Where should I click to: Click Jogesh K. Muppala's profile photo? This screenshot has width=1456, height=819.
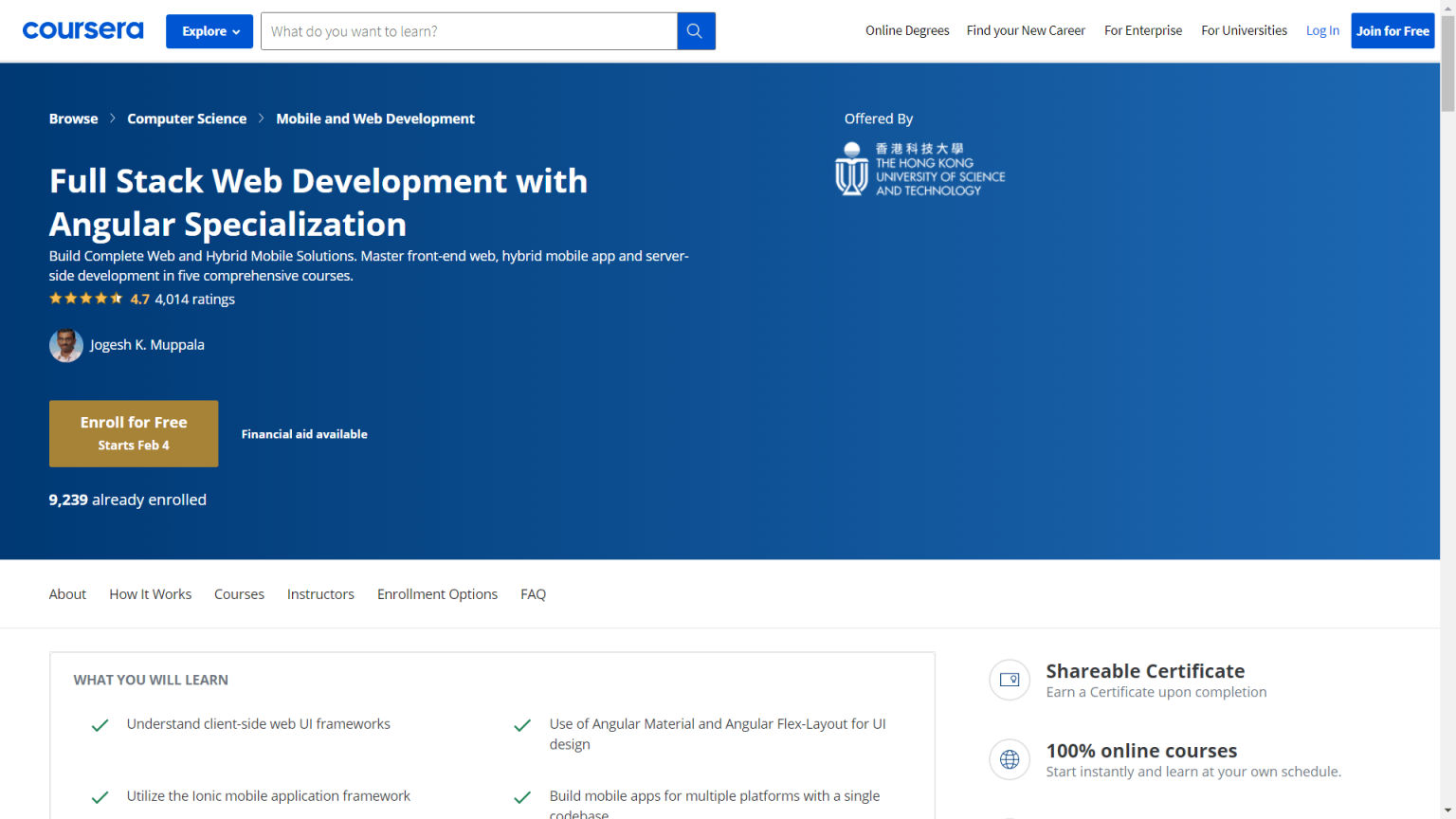pyautogui.click(x=65, y=345)
